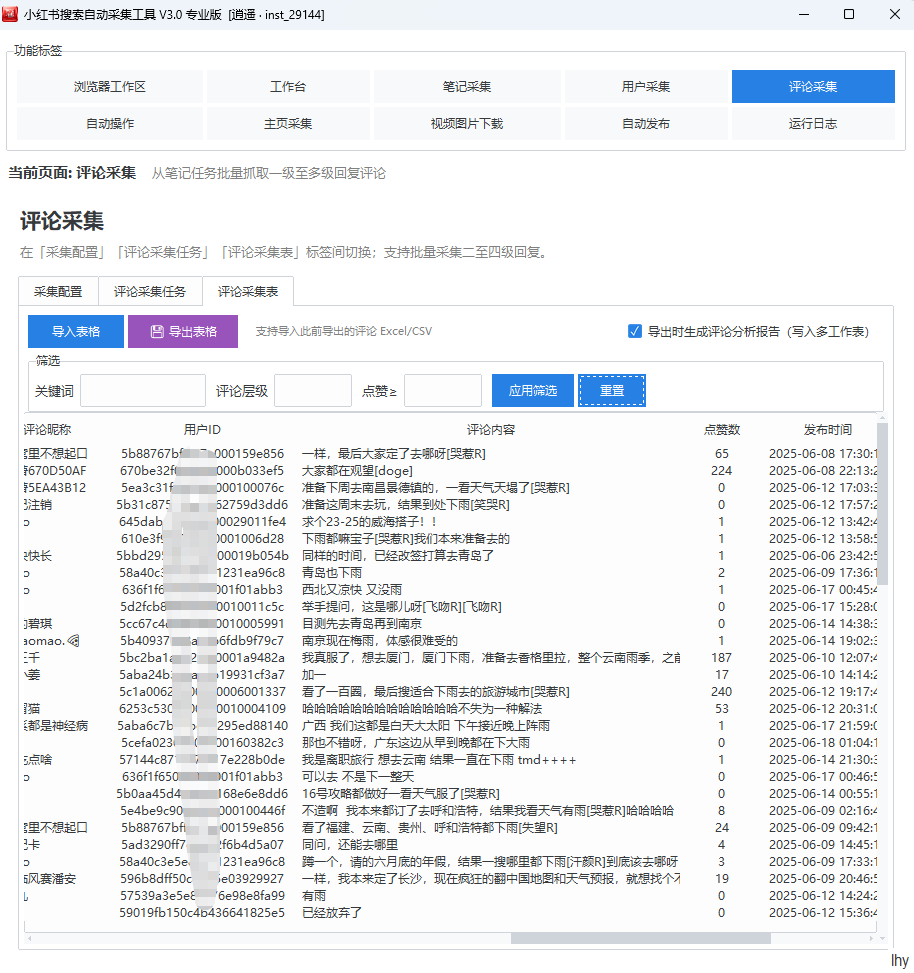This screenshot has height=973, width=914.
Task: Maximize the application window
Action: coord(849,14)
